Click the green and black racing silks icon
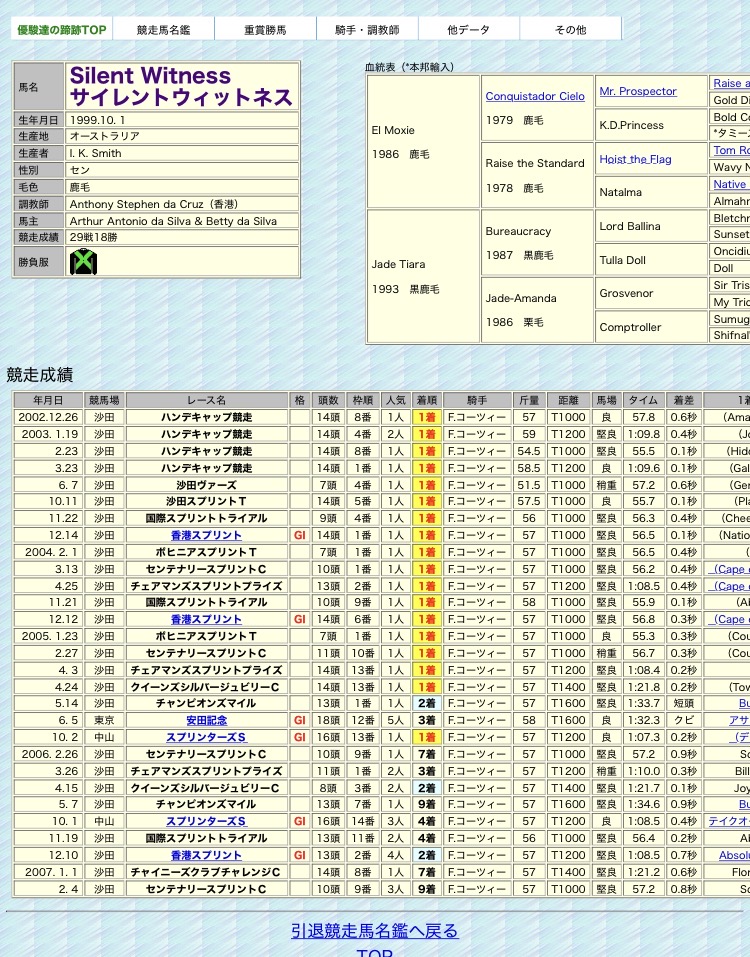Screen dimensions: 750x957 pyautogui.click(x=83, y=262)
